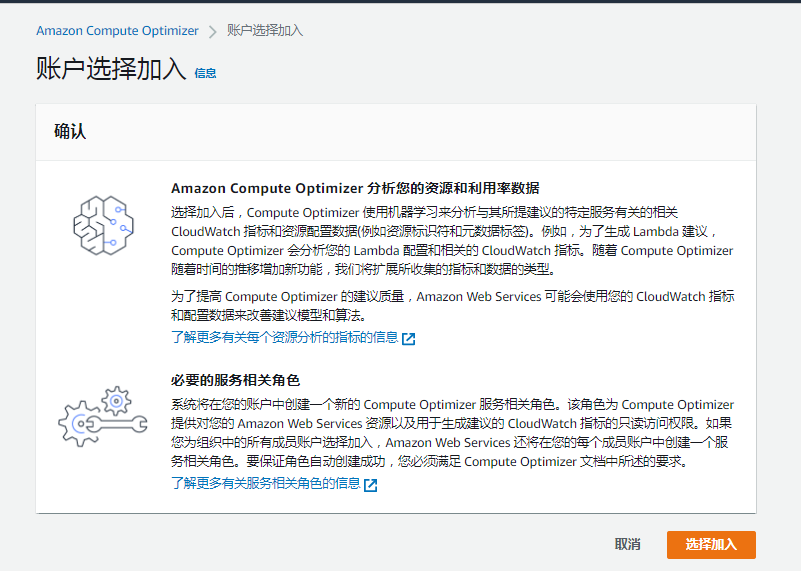Click the 信息 info link
The width and height of the screenshot is (801, 571).
(205, 74)
